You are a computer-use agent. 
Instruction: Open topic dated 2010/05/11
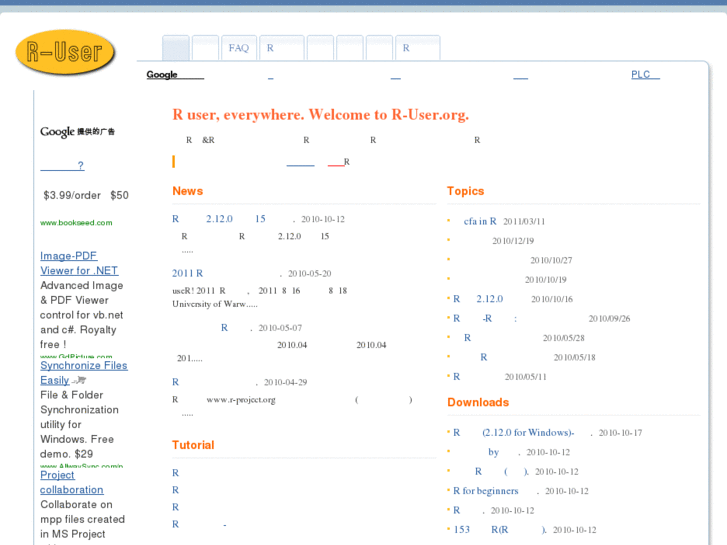(x=457, y=376)
